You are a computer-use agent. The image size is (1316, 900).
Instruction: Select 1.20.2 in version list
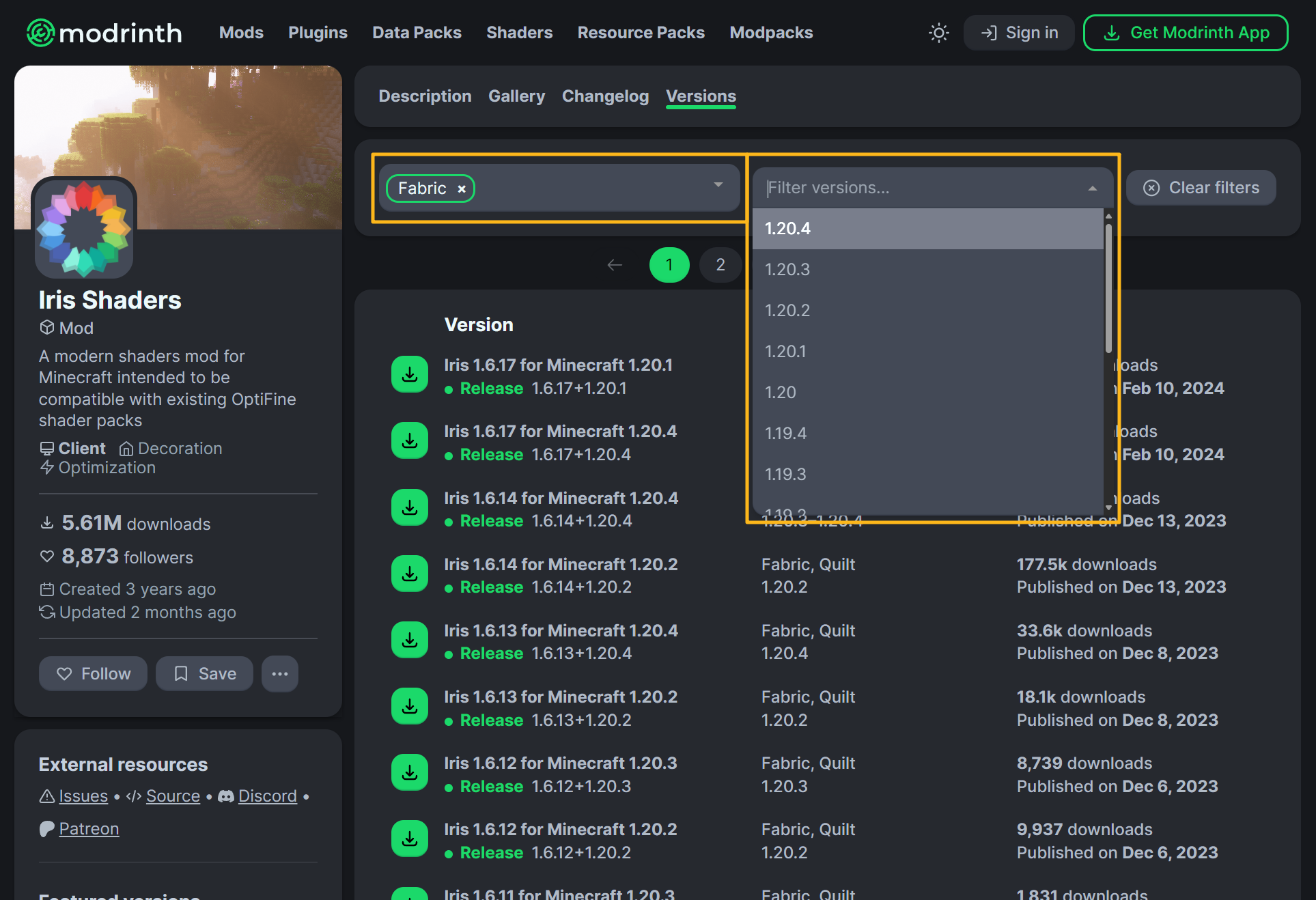pyautogui.click(x=927, y=311)
